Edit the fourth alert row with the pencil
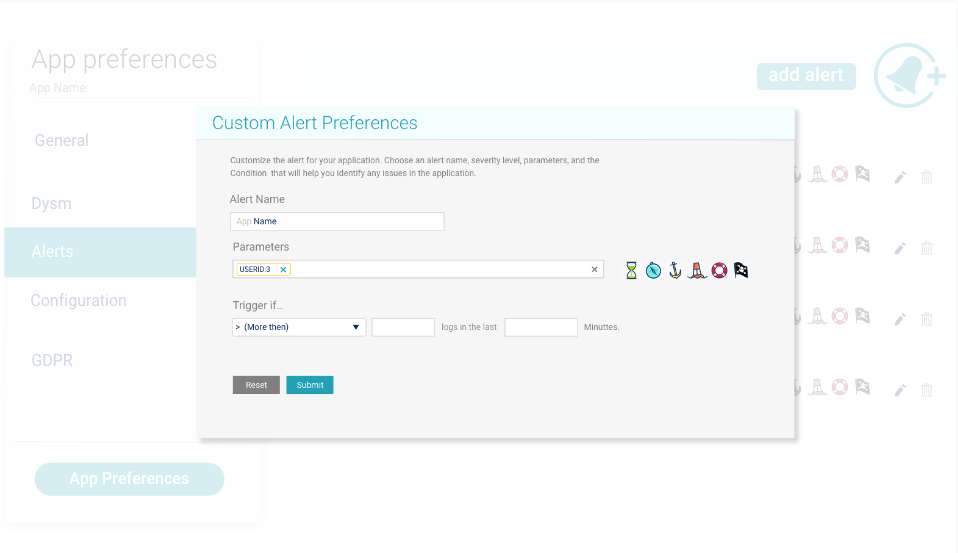Screen dimensions: 958x553 [900, 390]
